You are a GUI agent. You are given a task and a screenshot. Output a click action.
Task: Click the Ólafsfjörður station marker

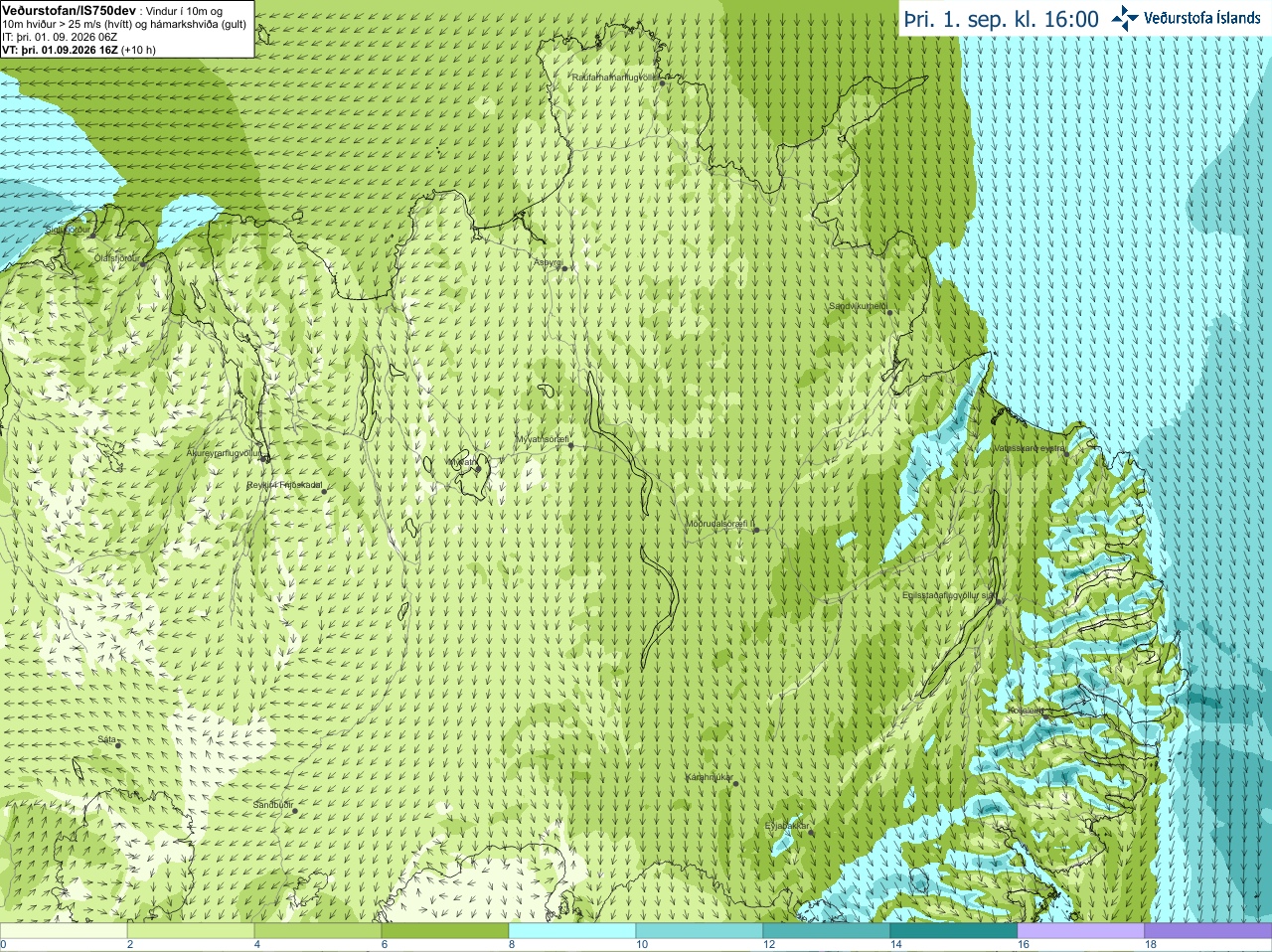[143, 264]
